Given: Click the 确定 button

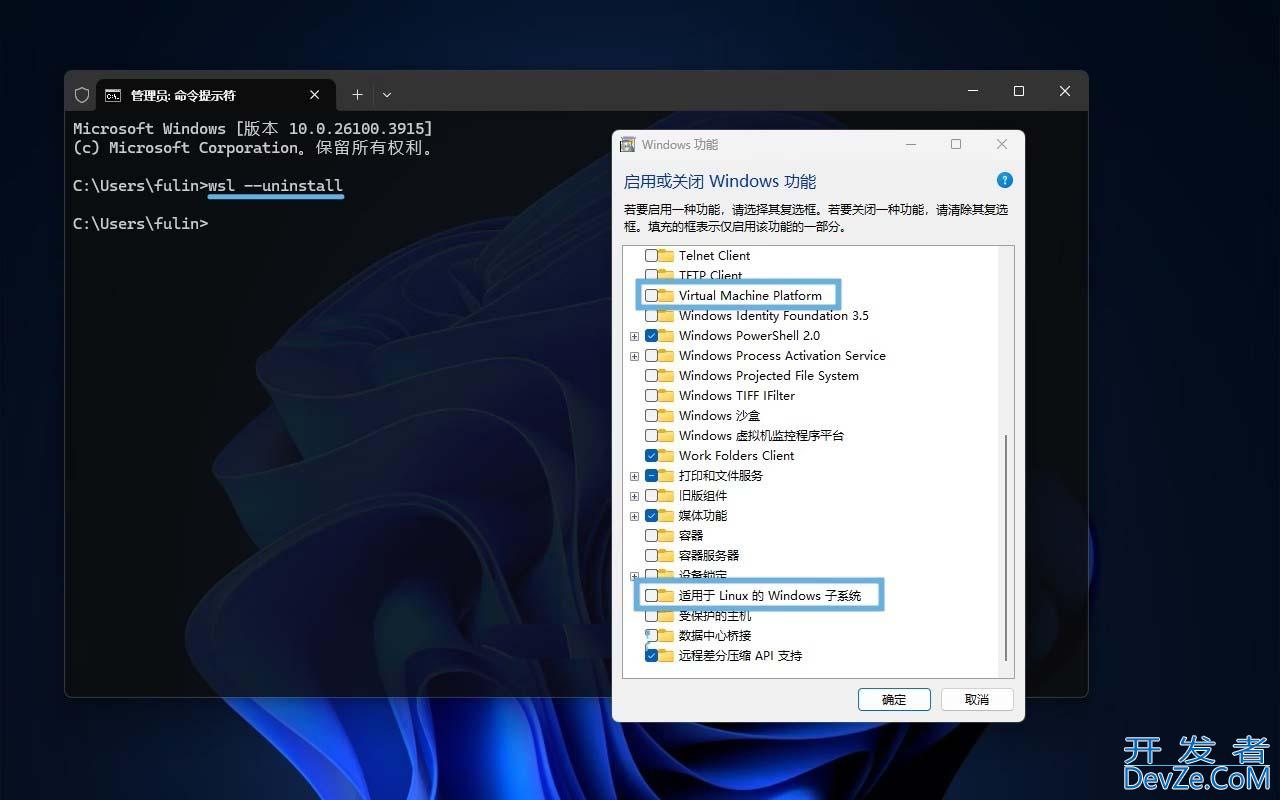Looking at the screenshot, I should 894,699.
